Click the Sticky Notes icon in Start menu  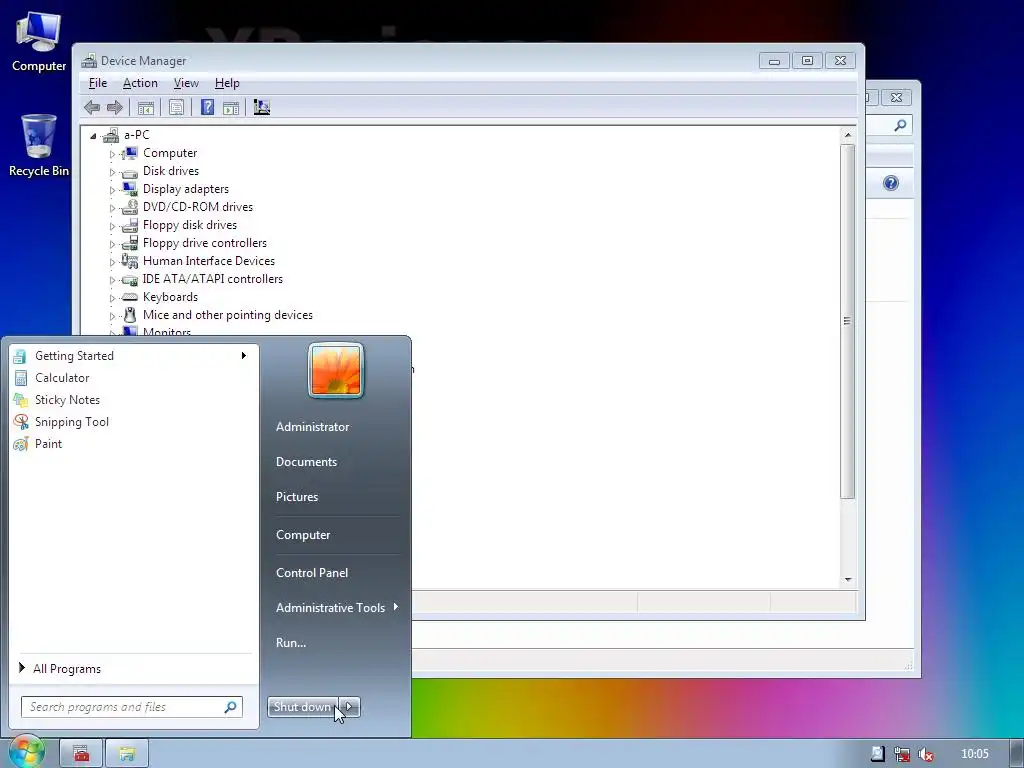tap(21, 400)
